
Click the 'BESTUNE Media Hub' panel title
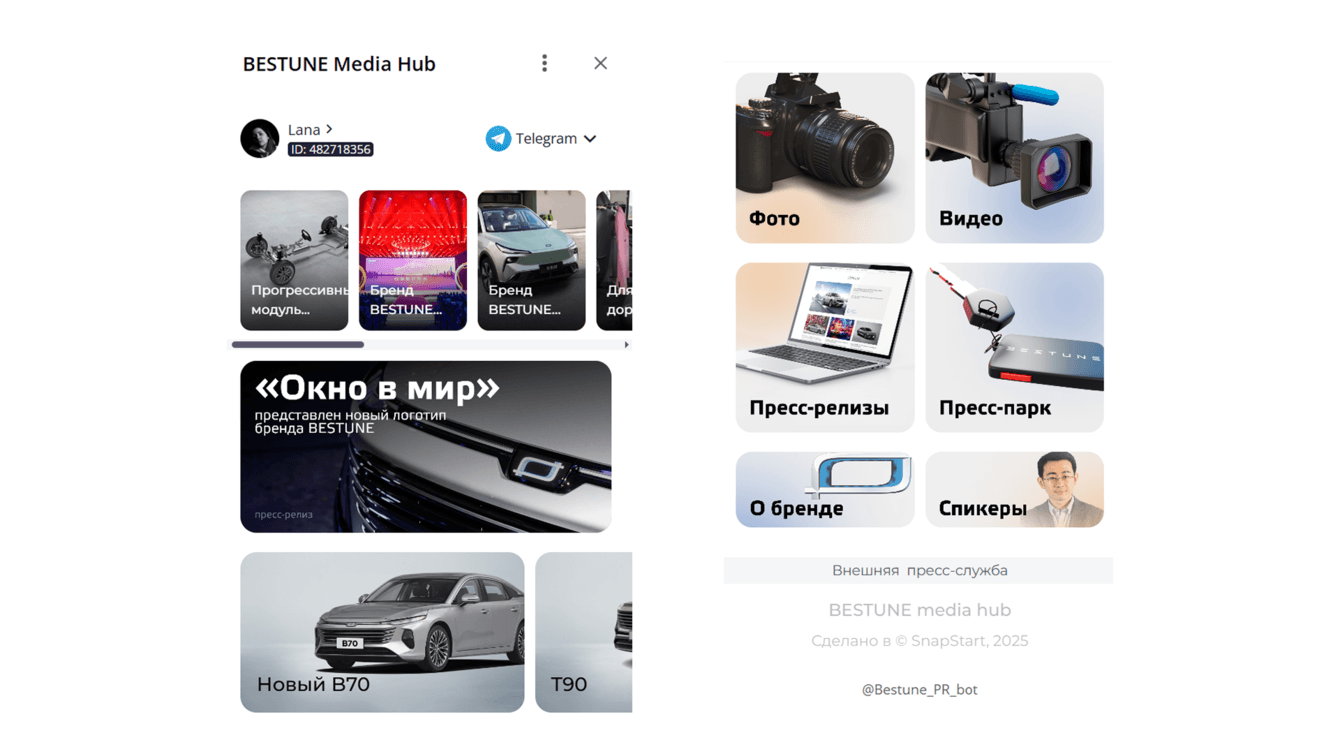(x=339, y=64)
